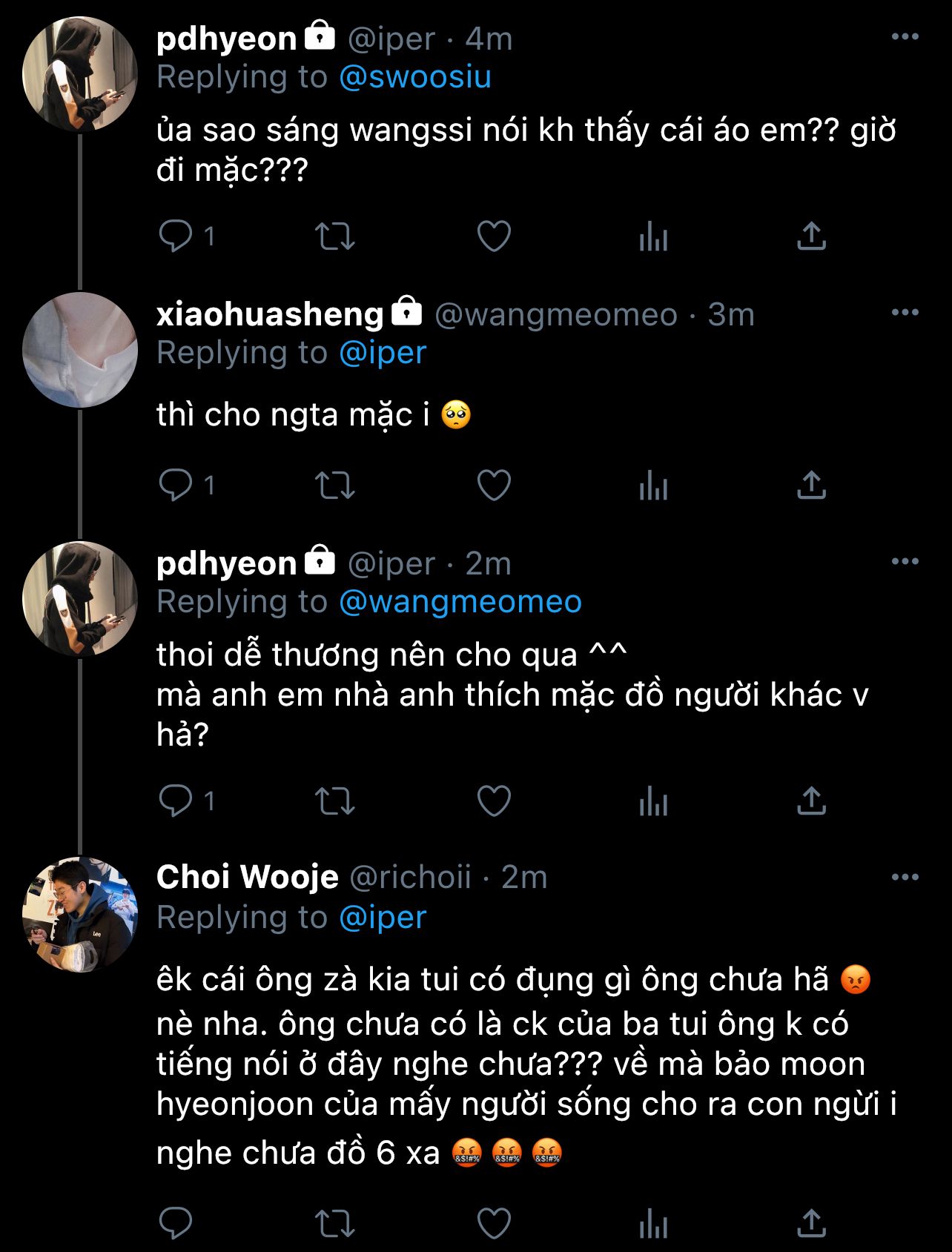Like pdhyeon's 2m-old tweet
952x1252 pixels.
tap(494, 801)
